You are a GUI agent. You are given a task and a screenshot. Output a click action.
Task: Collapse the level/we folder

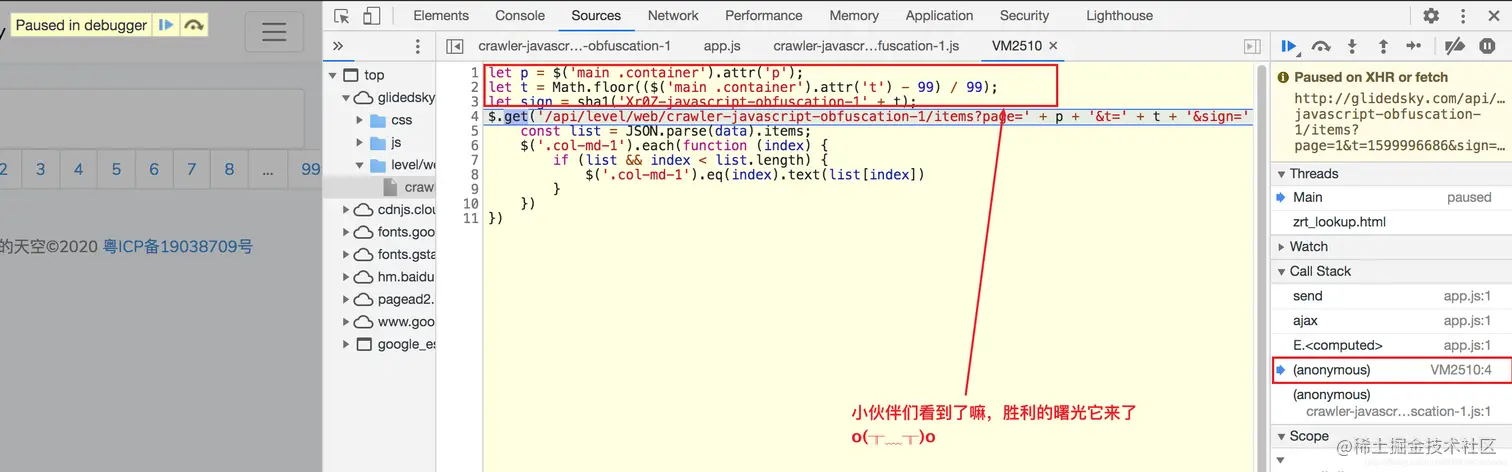(x=361, y=165)
